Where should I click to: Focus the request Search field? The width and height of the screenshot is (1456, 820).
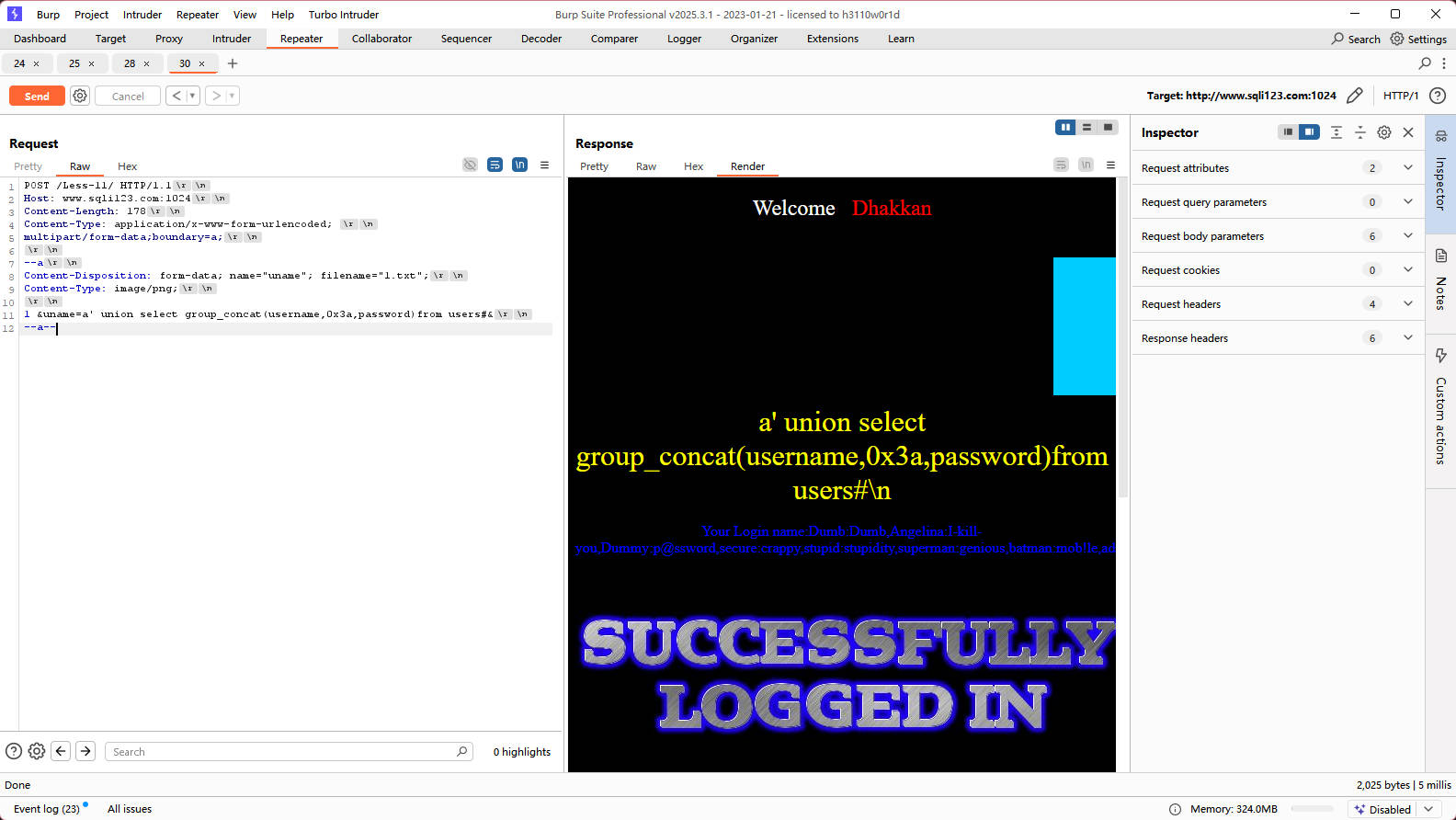click(x=289, y=751)
